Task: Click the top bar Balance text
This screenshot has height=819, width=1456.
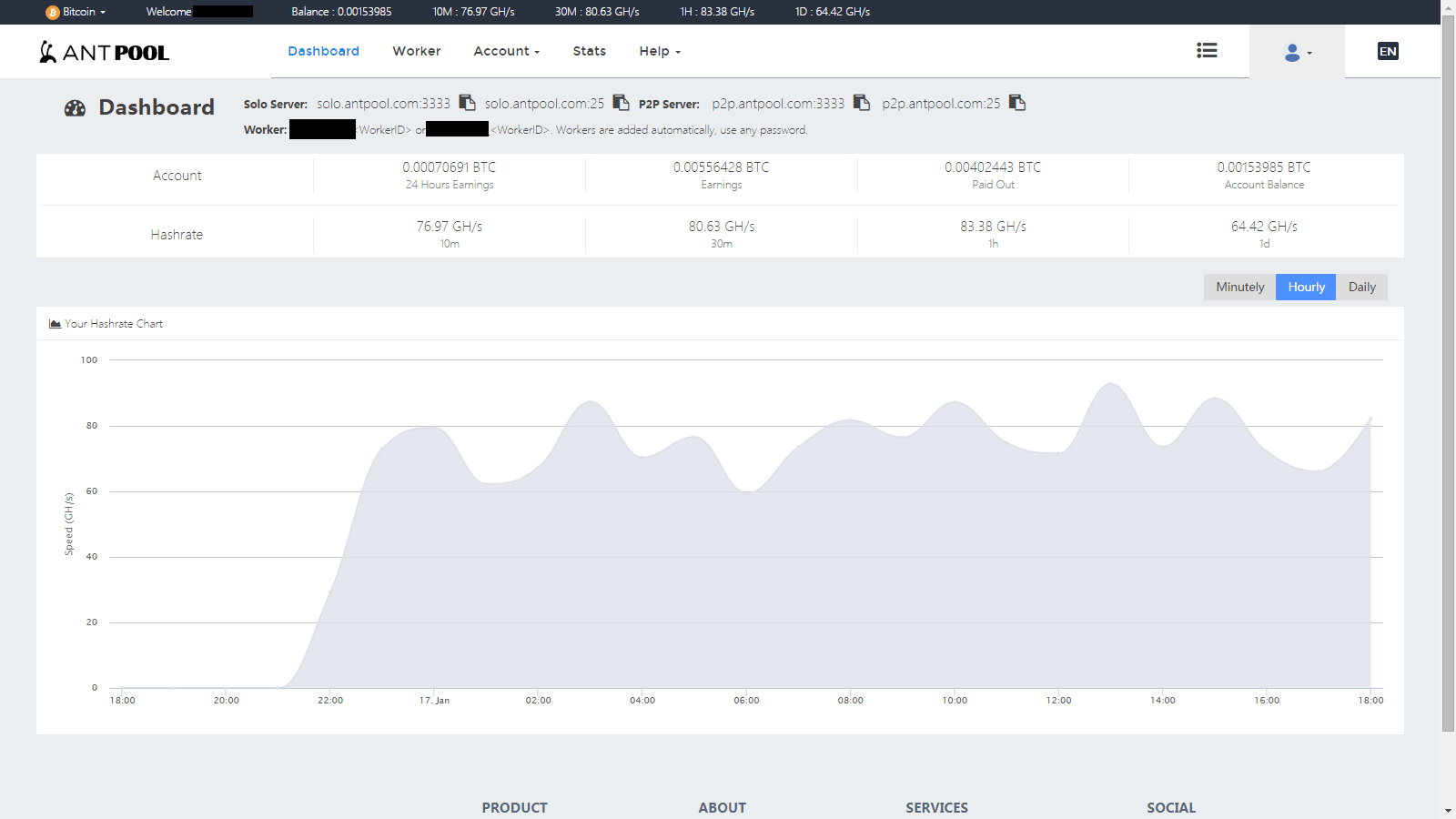Action: [x=341, y=12]
